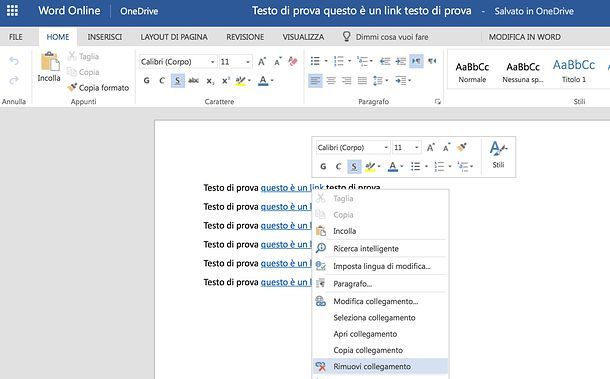Justify text in the ribbon
The image size is (610, 379).
(362, 81)
